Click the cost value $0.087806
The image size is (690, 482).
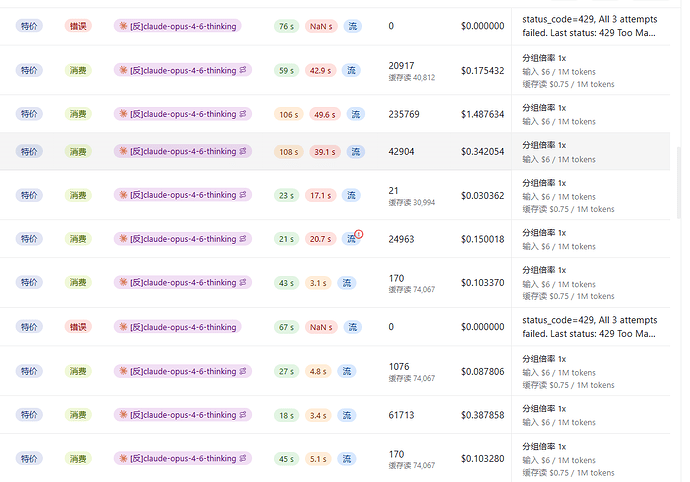tap(483, 372)
